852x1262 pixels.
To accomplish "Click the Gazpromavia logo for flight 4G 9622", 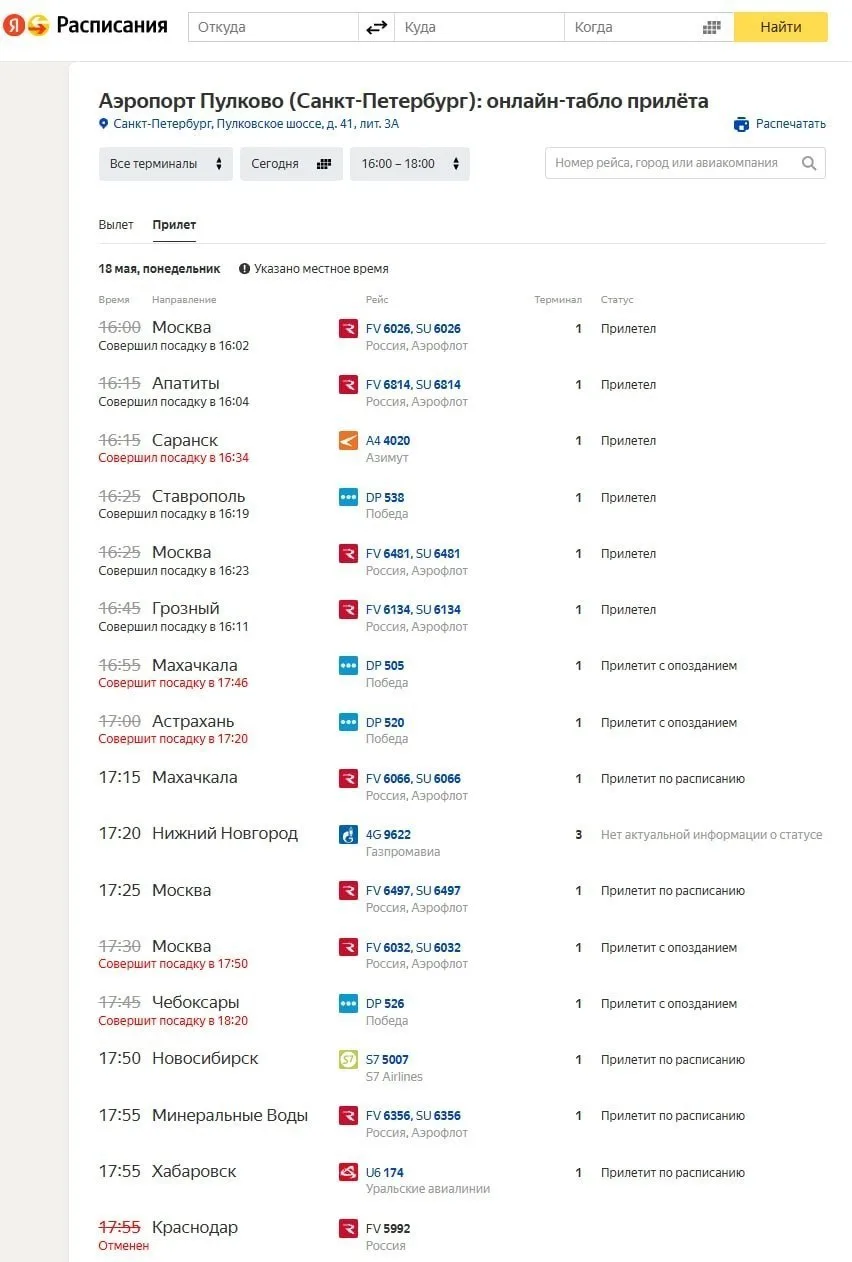I will 348,834.
